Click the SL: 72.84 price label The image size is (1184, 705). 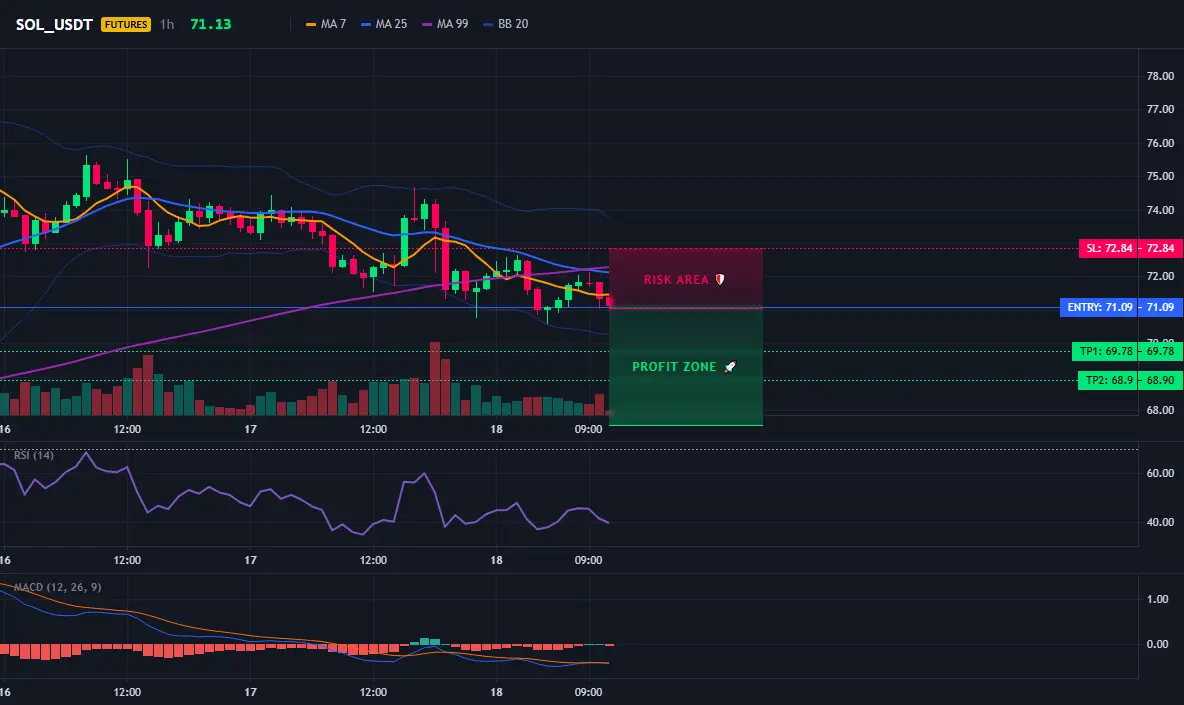pyautogui.click(x=1108, y=248)
